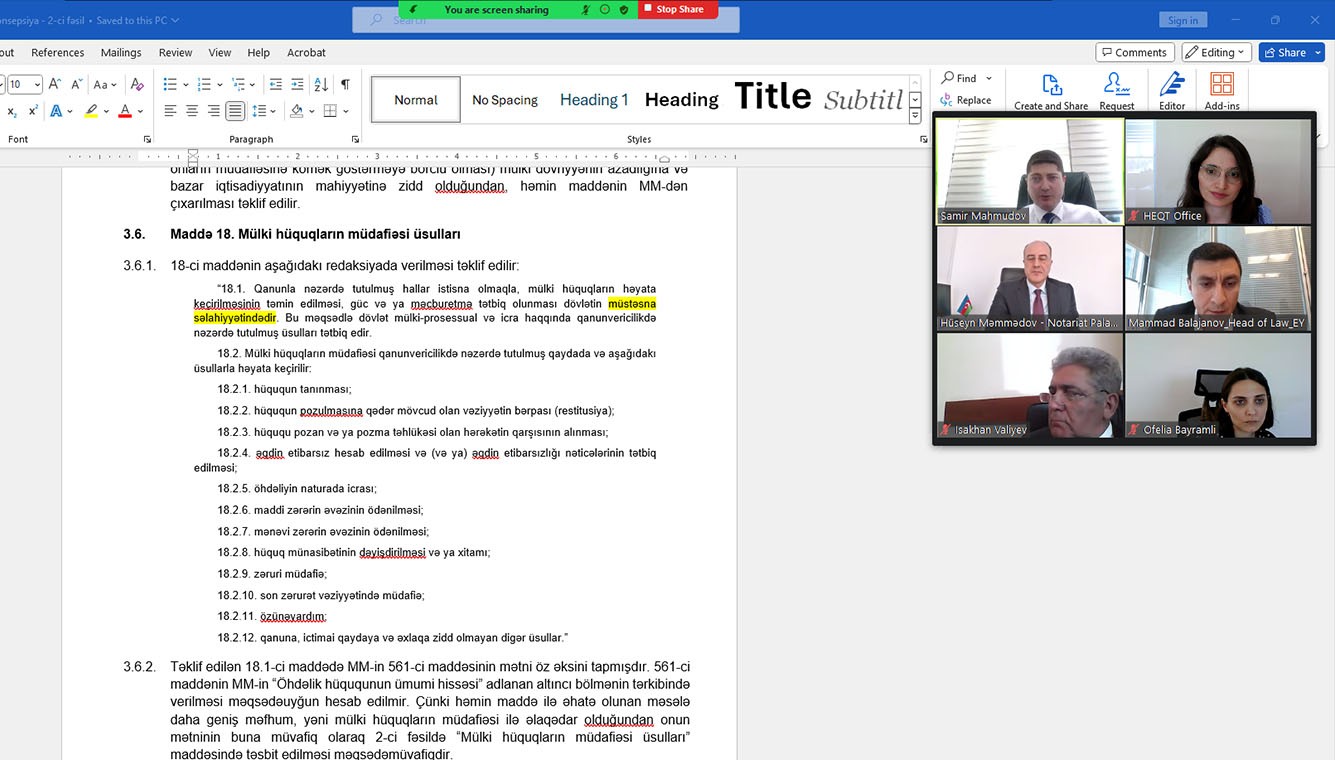Expand the Styles gallery

(915, 116)
